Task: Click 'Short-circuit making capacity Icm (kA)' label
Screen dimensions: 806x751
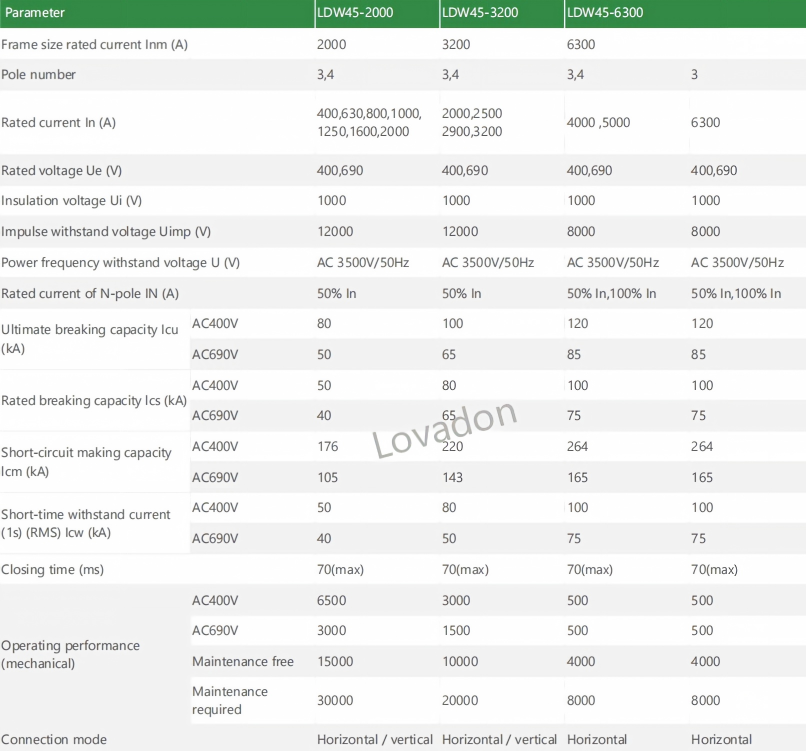Action: tap(86, 462)
